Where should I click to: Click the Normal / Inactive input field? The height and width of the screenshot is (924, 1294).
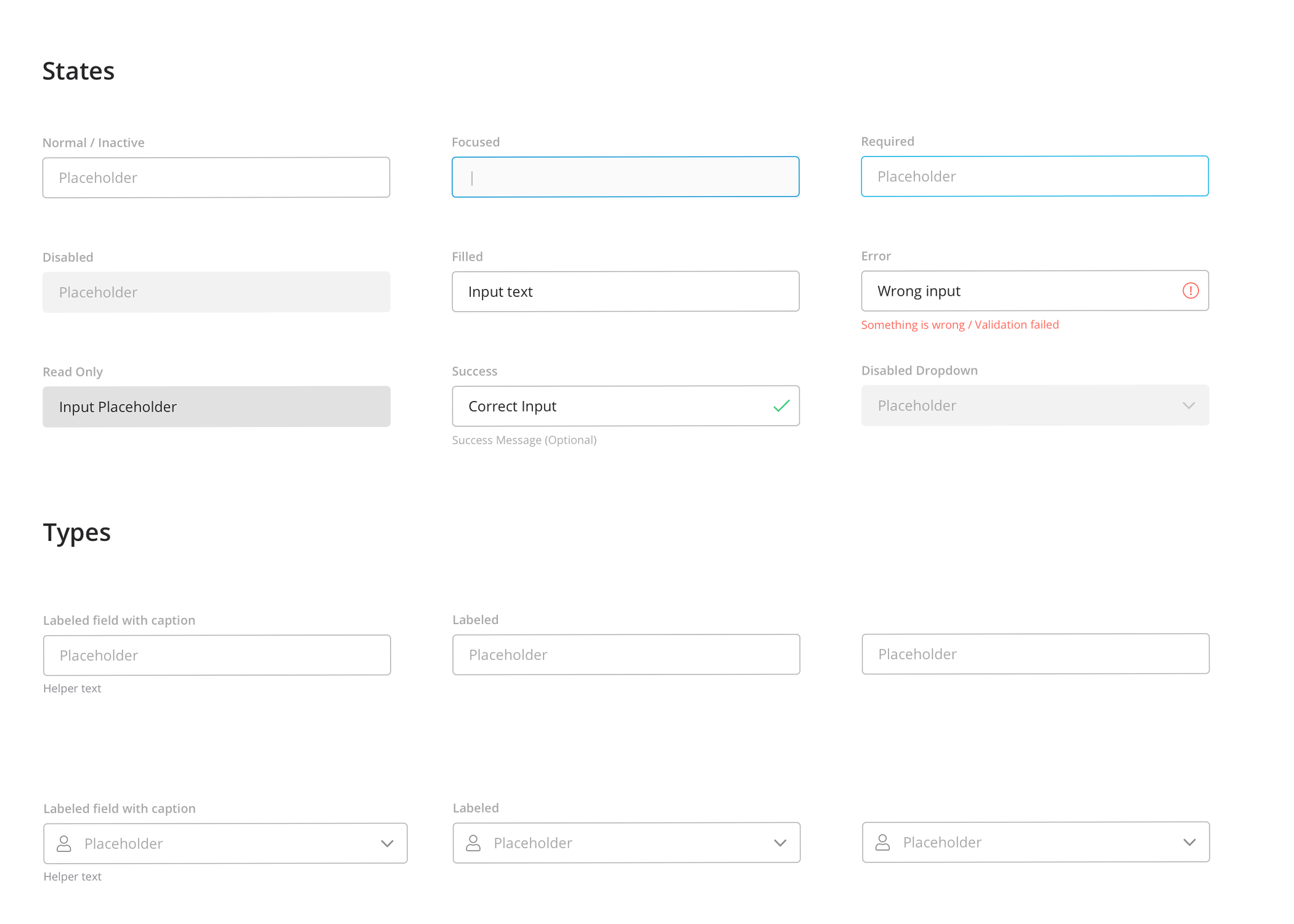216,177
